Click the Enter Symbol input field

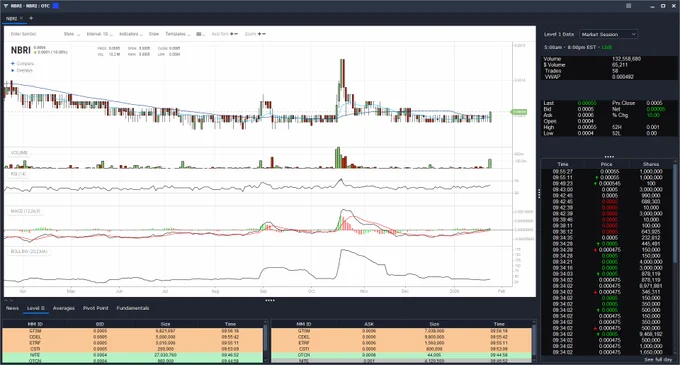click(24, 34)
